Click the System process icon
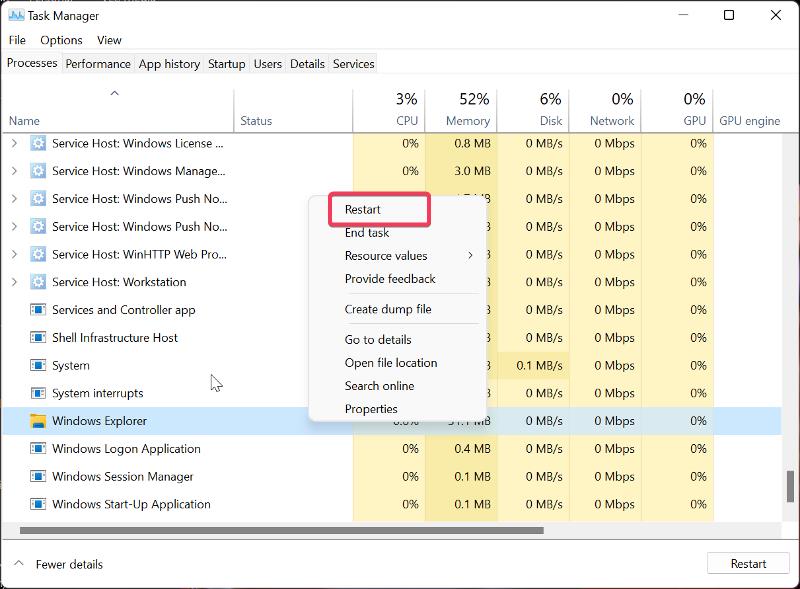800x589 pixels. pyautogui.click(x=38, y=365)
